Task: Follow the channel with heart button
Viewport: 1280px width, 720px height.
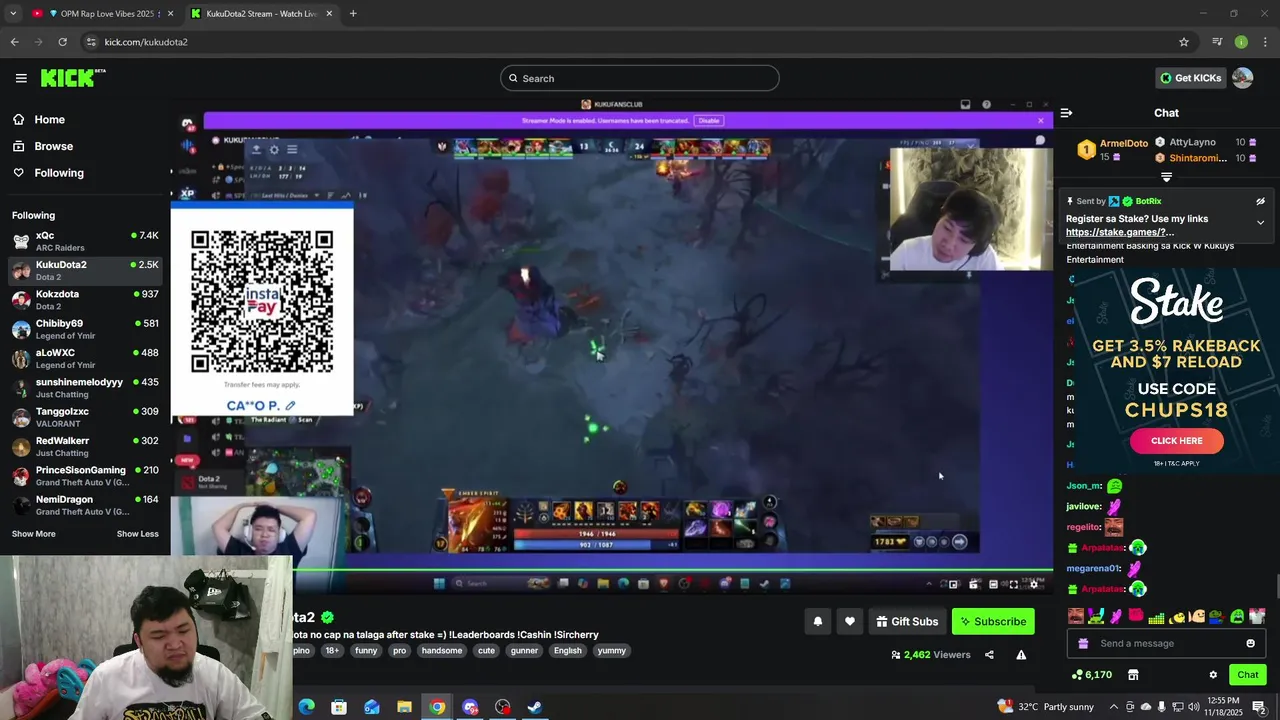Action: 849,621
